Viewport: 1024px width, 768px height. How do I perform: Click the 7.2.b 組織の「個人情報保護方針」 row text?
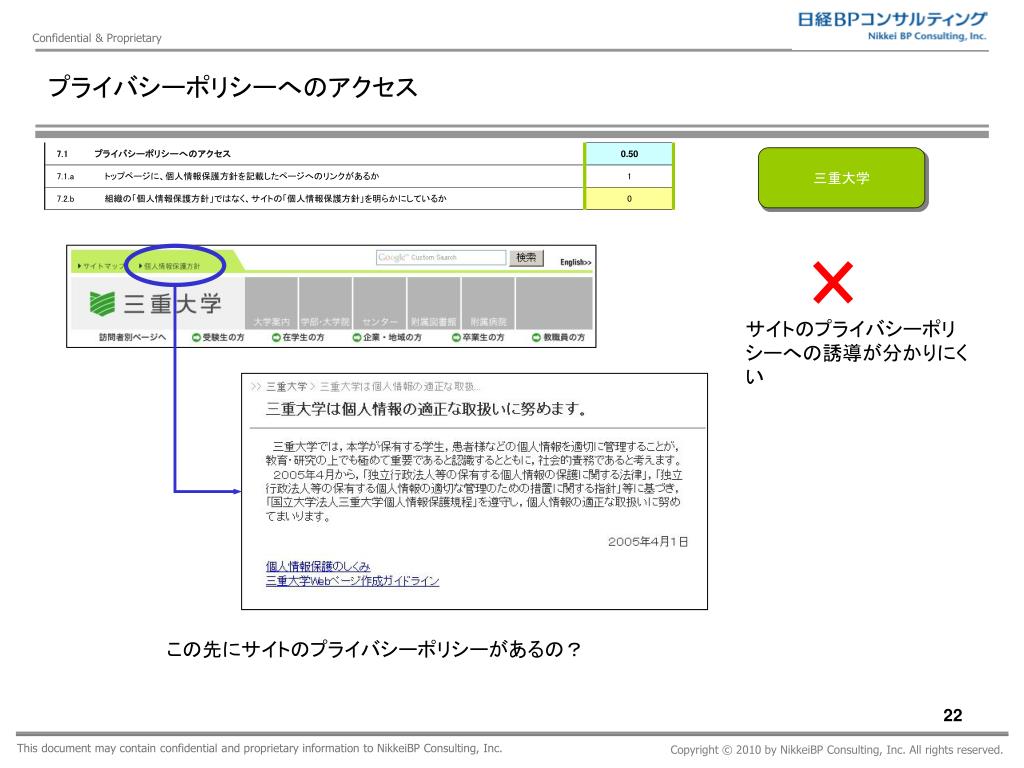point(276,199)
